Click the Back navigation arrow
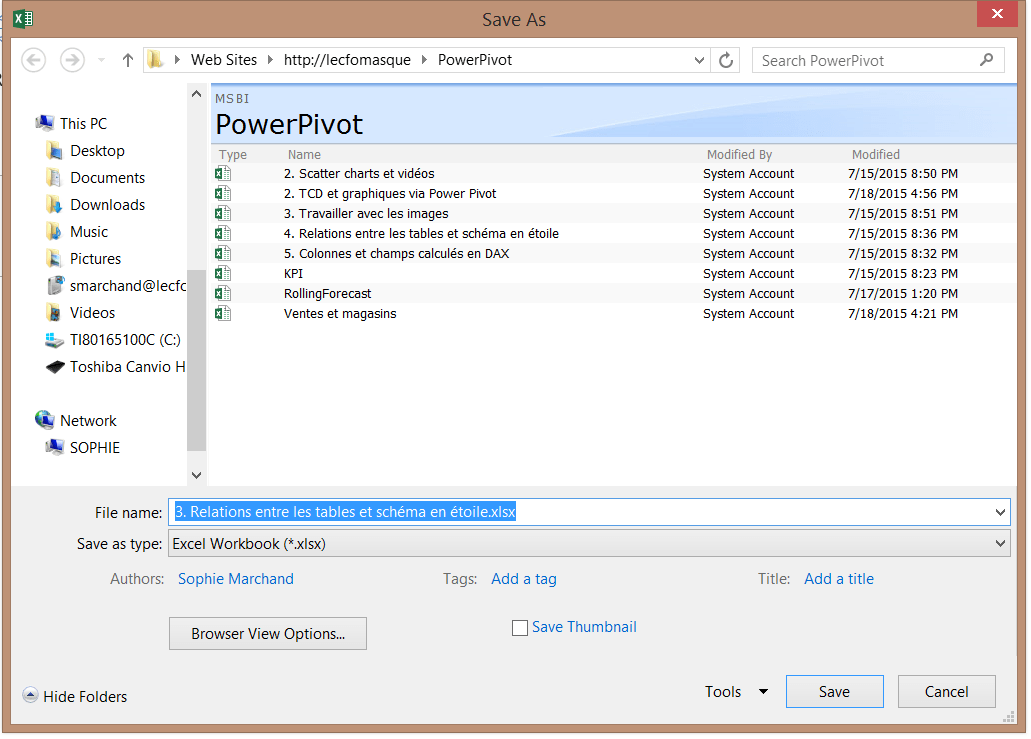Viewport: 1031px width, 739px height. tap(34, 60)
